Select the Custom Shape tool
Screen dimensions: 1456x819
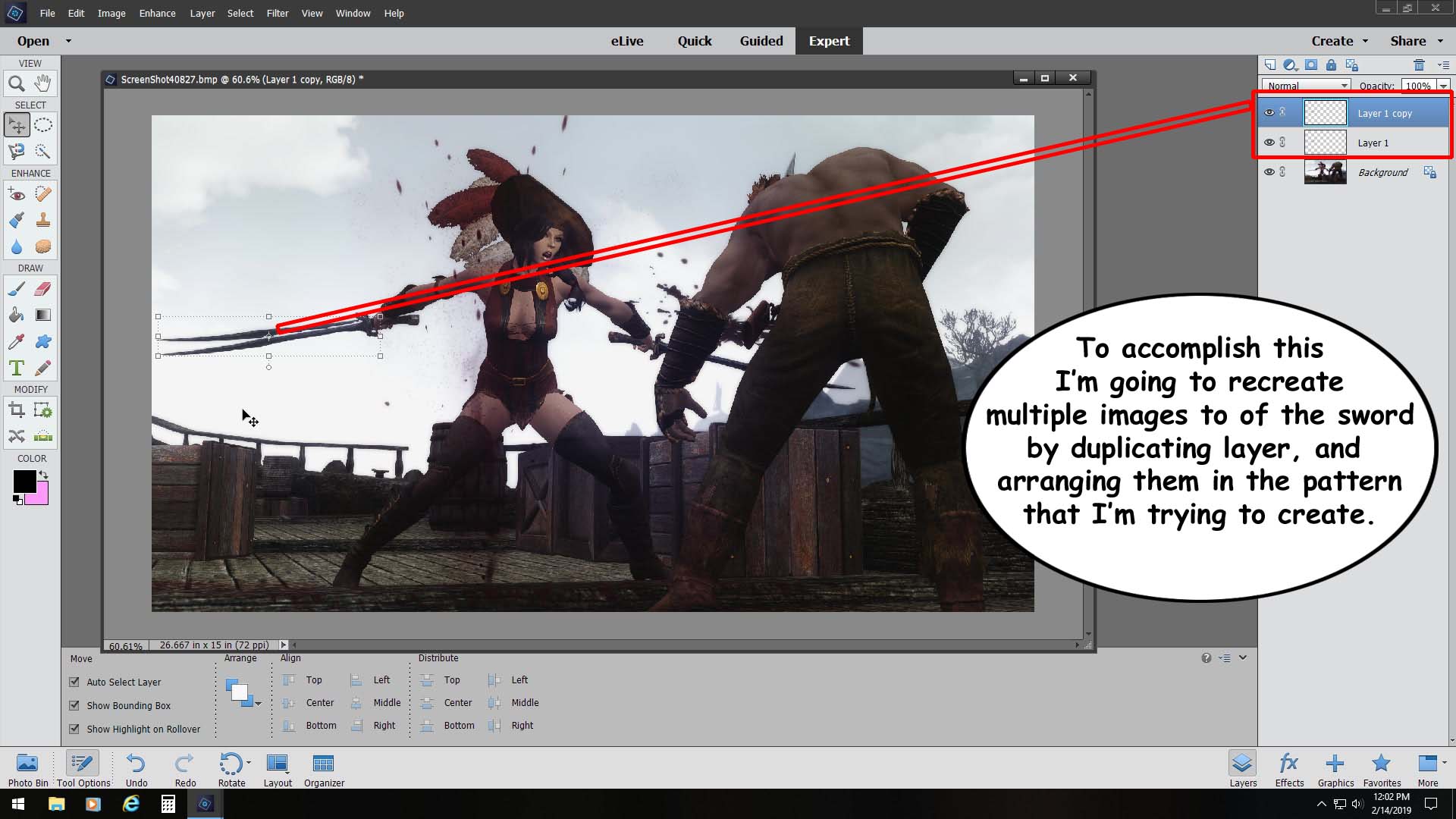click(43, 342)
